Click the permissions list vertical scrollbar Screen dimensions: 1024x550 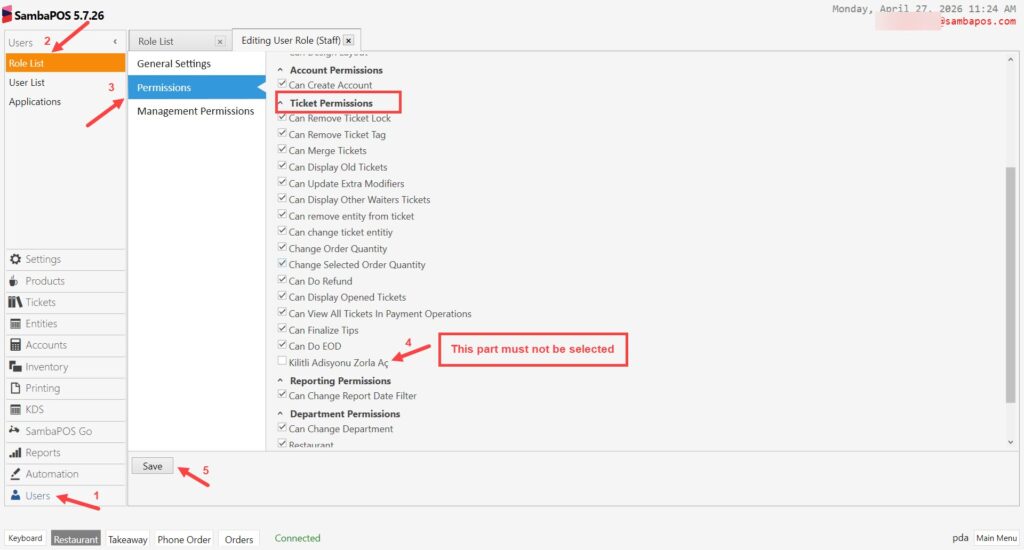(1010, 280)
